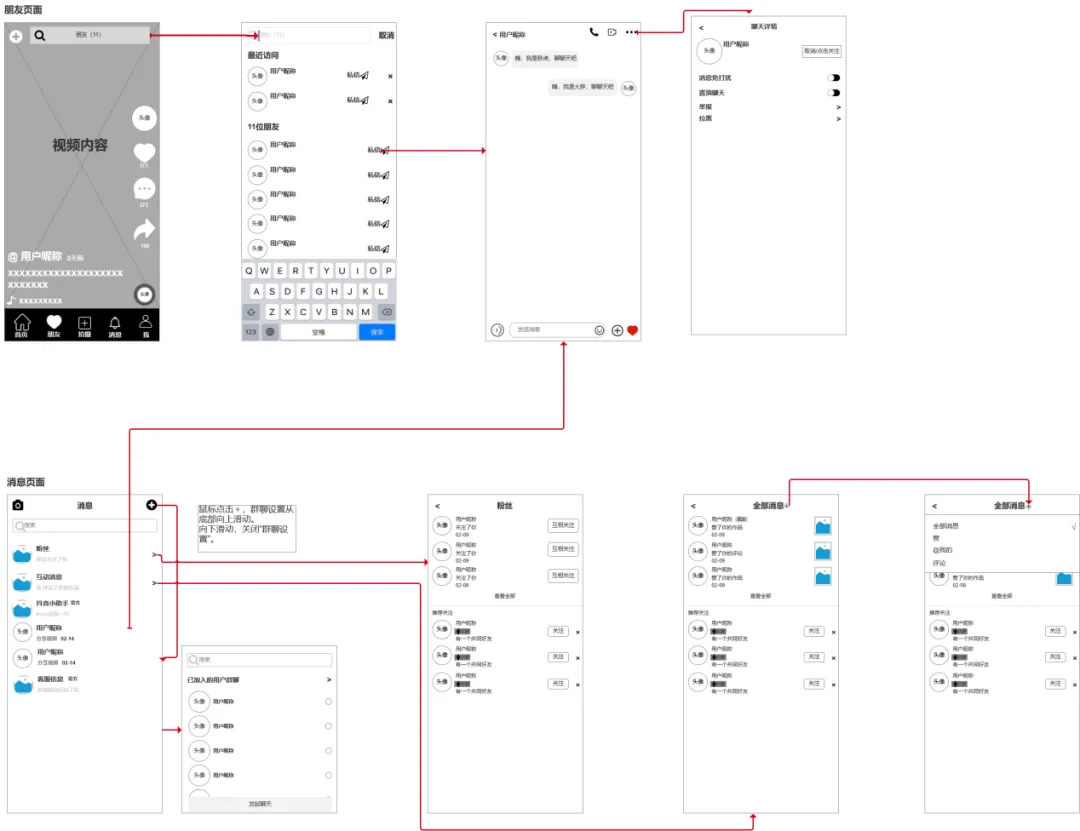Tap the voice input icon in chat

(497, 330)
